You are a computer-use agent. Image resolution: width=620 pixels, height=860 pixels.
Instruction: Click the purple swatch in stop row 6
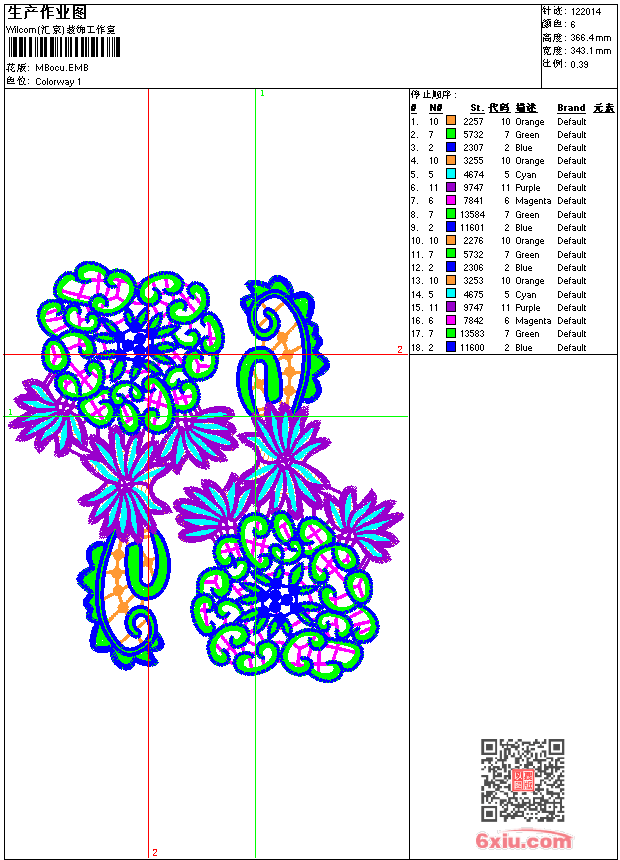451,187
